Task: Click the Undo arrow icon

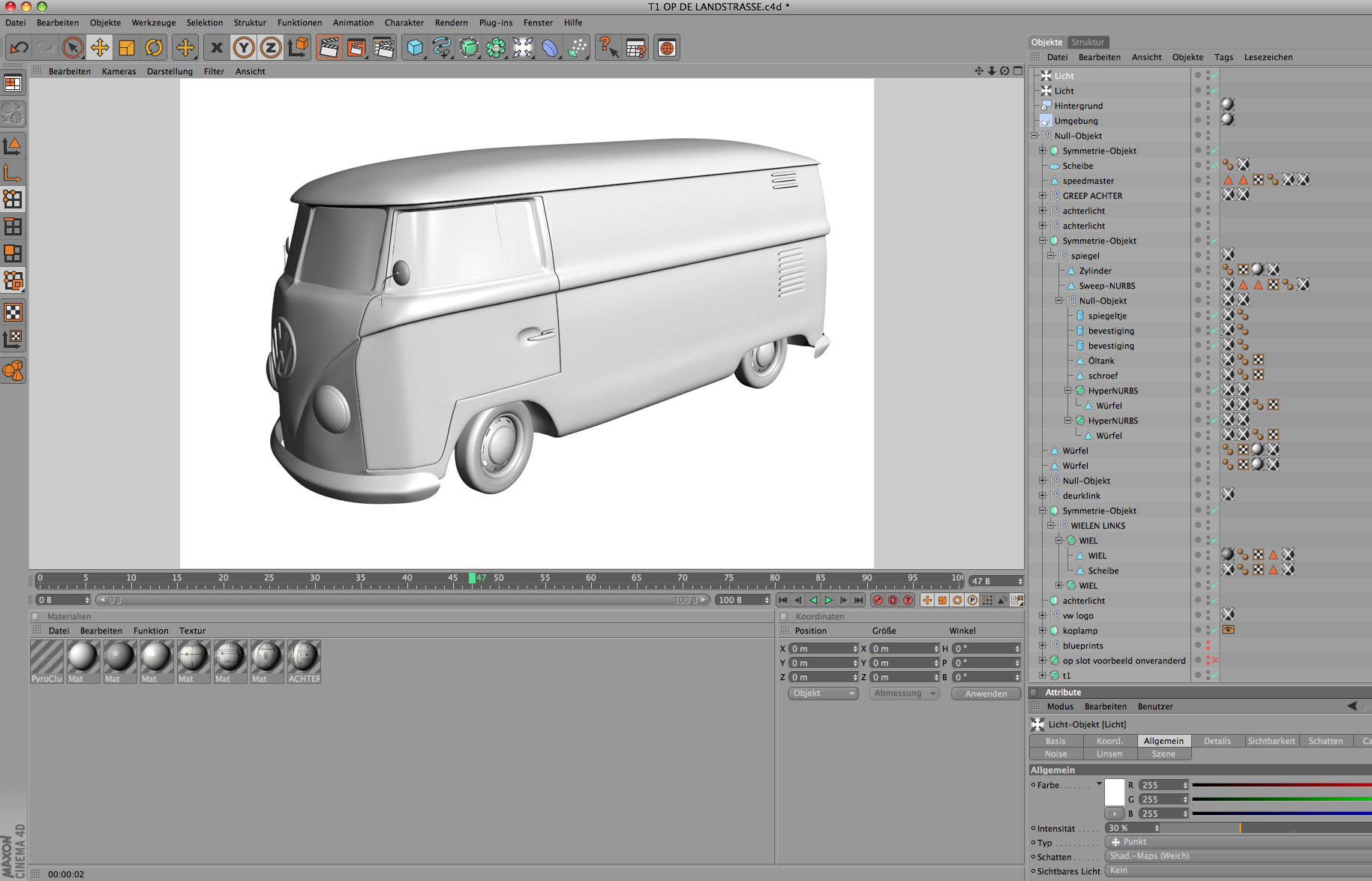Action: pos(19,48)
